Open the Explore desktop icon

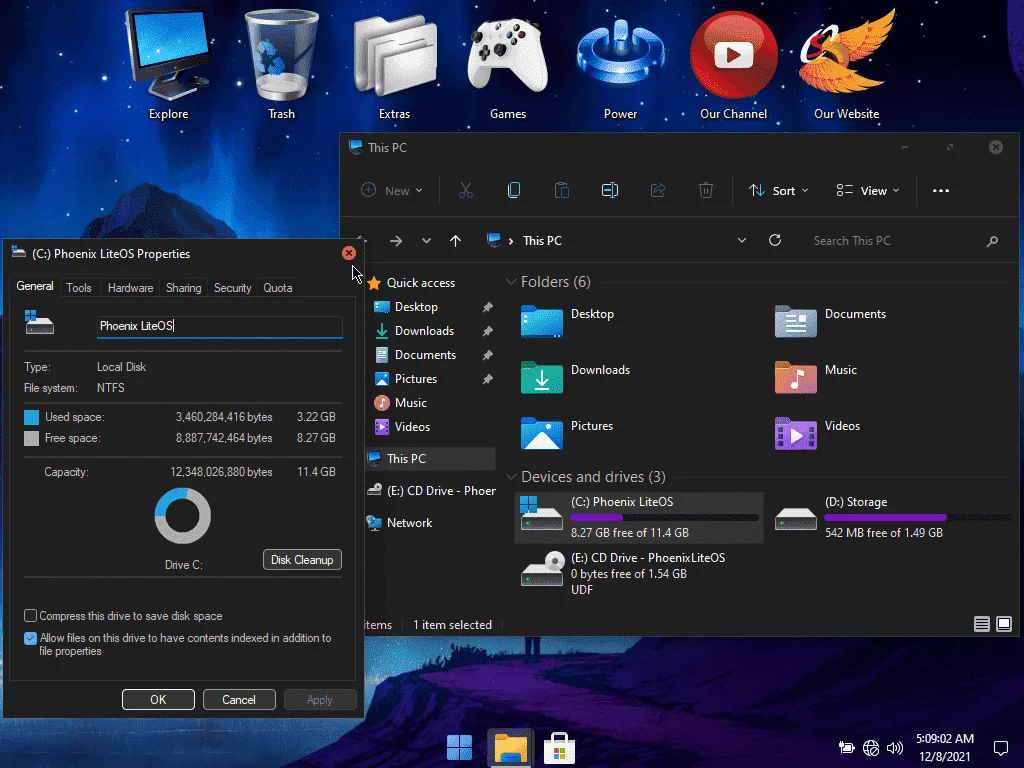168,65
